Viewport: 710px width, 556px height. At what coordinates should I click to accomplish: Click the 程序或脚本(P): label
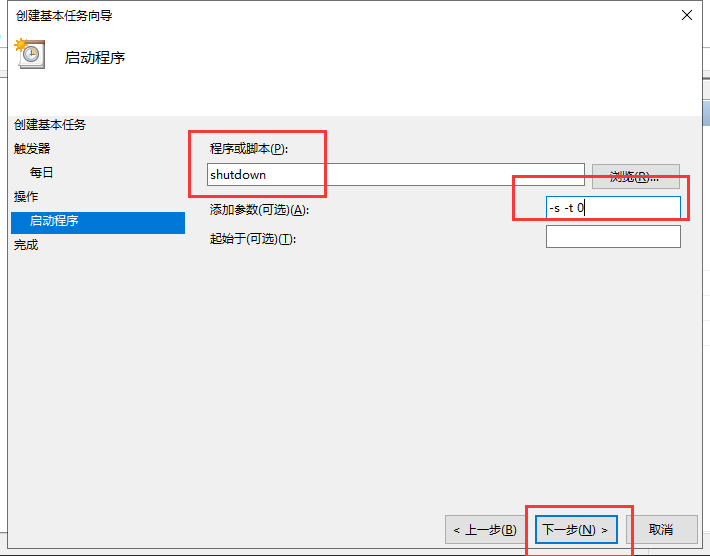[249, 149]
